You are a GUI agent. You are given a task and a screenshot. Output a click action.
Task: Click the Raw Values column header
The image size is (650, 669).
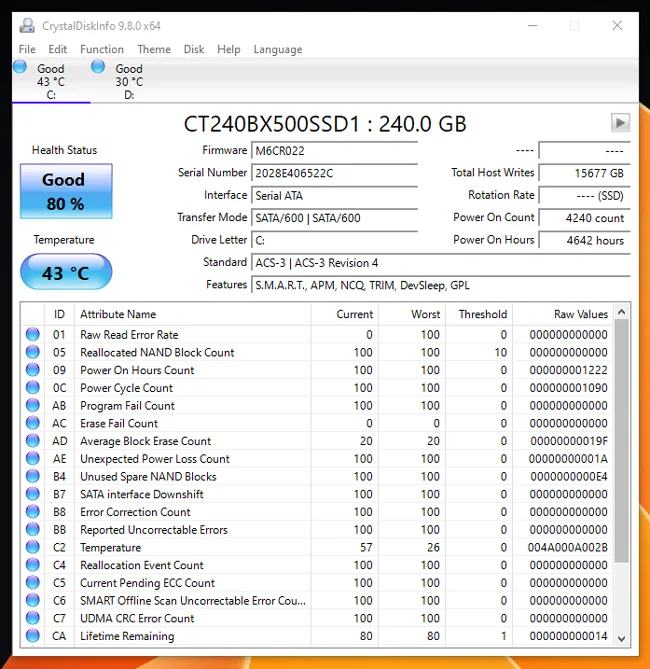[563, 314]
